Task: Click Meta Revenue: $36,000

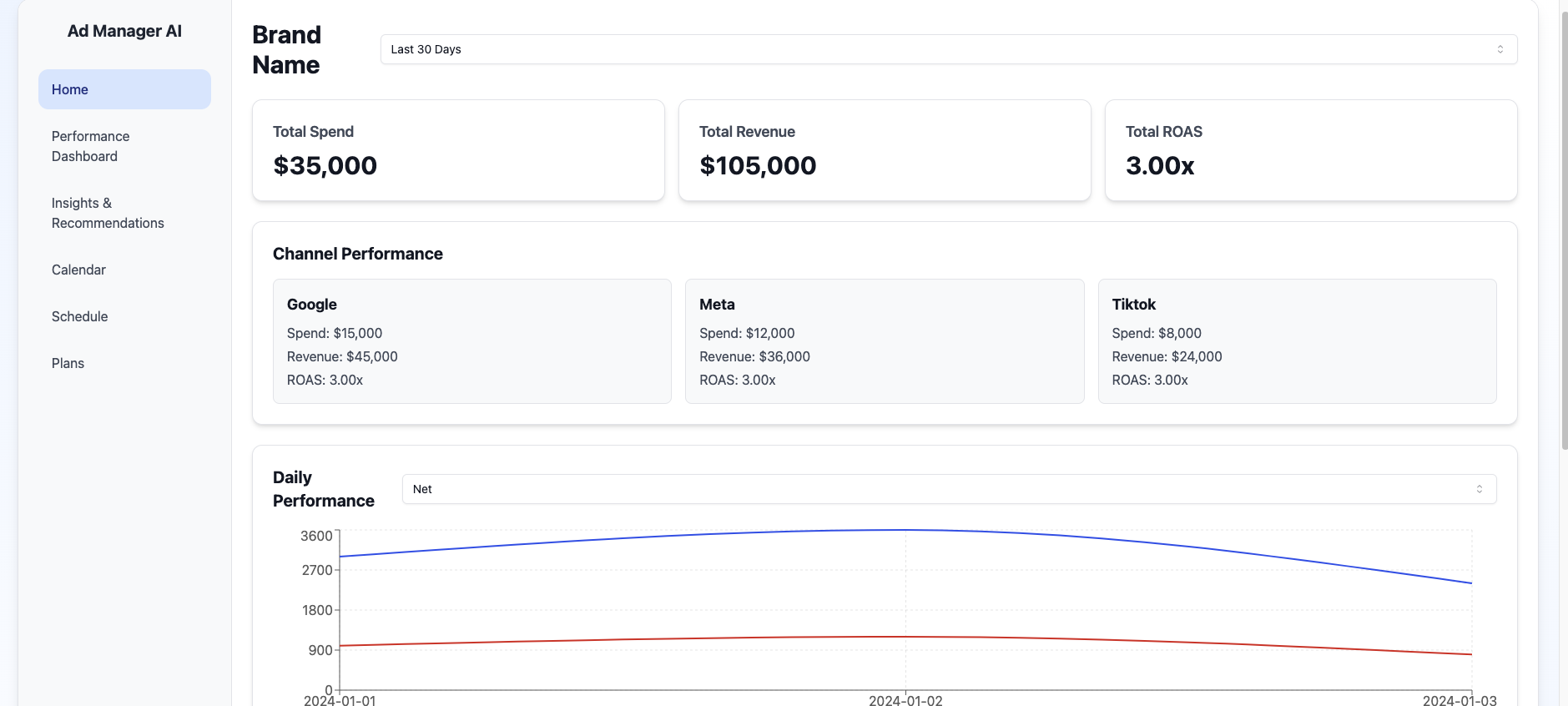Action: pos(754,356)
